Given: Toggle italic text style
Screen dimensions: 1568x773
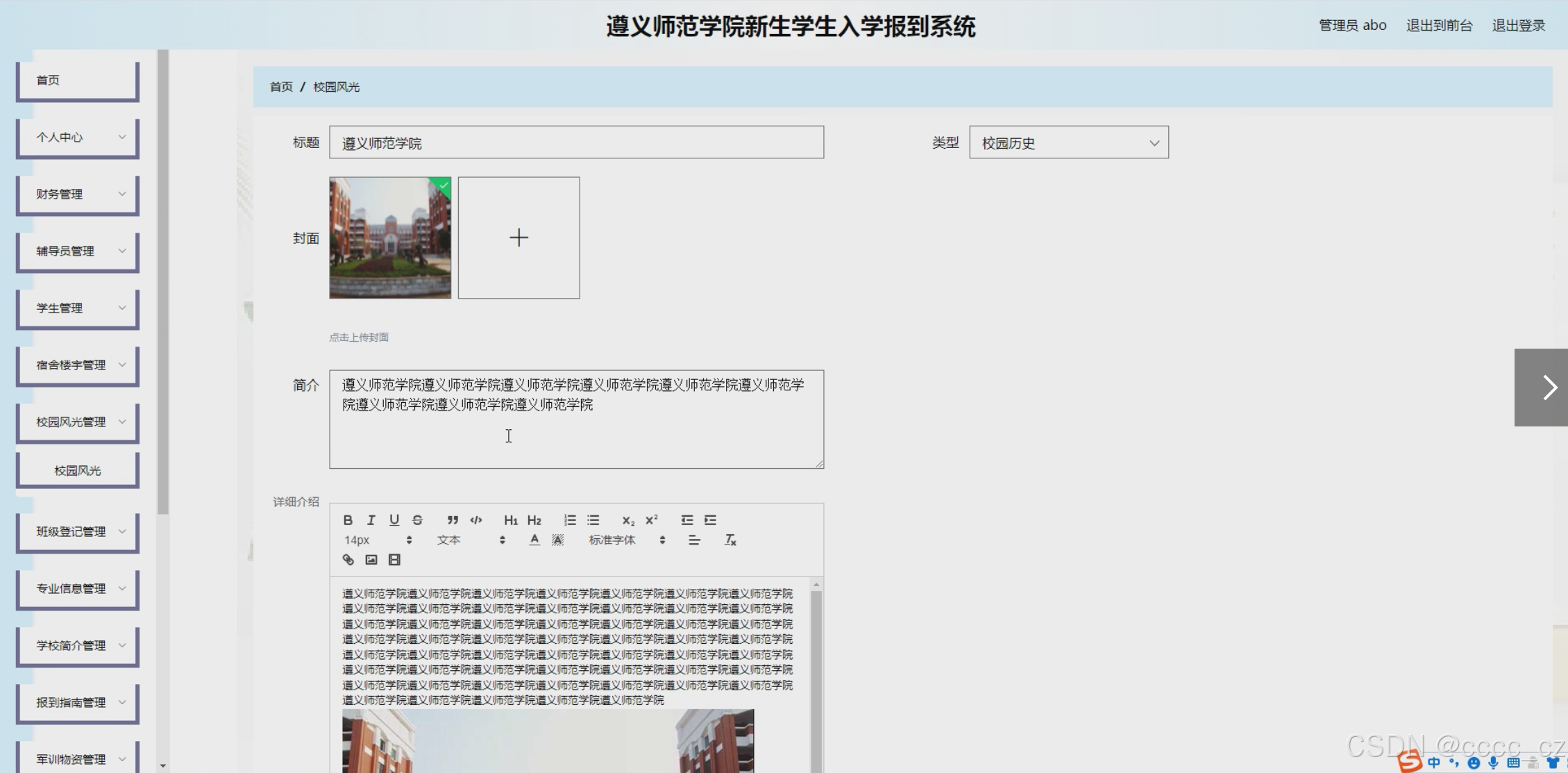Looking at the screenshot, I should click(371, 520).
